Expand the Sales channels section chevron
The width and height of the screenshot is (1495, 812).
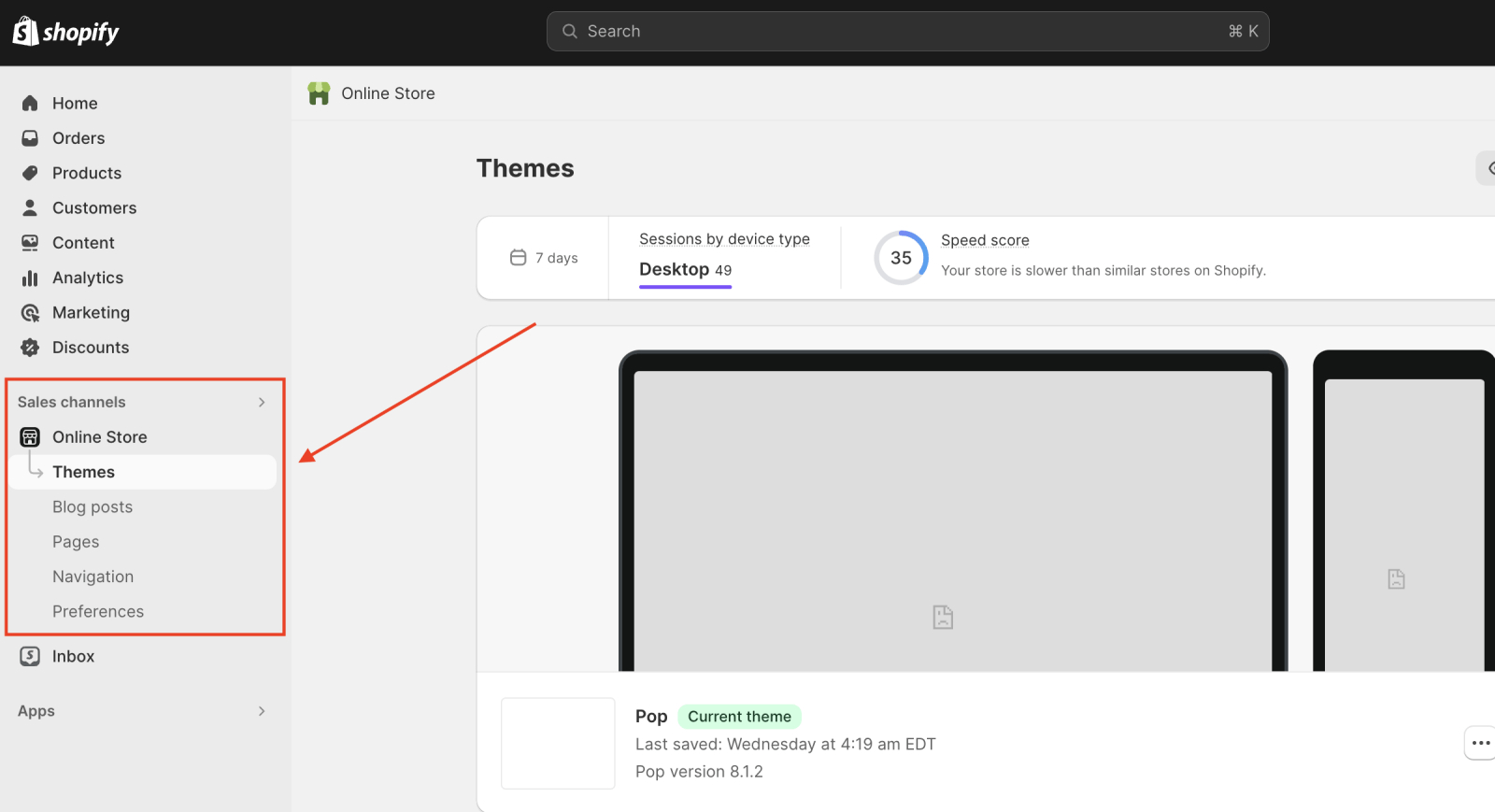click(262, 402)
